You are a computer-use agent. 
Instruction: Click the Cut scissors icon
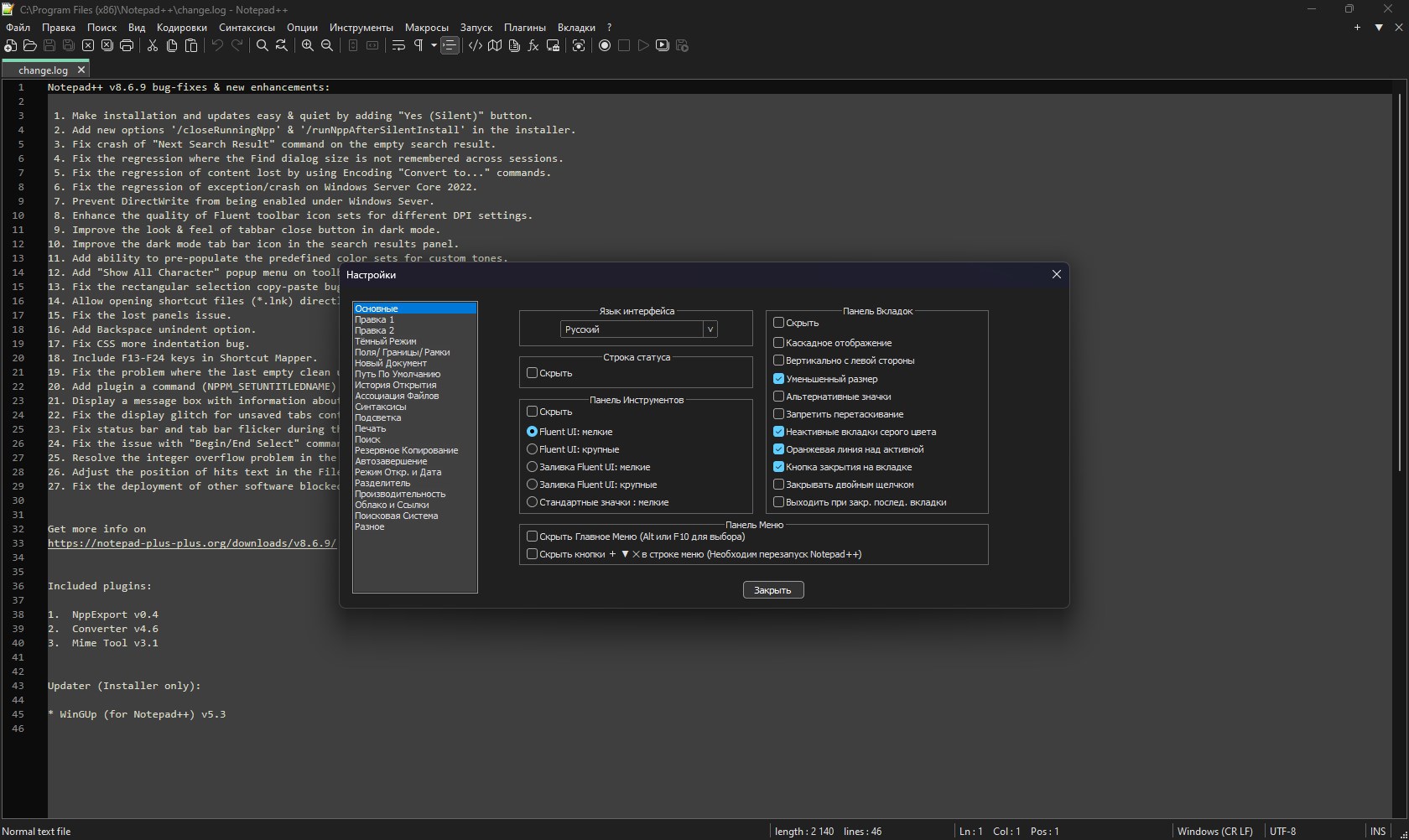pyautogui.click(x=153, y=45)
